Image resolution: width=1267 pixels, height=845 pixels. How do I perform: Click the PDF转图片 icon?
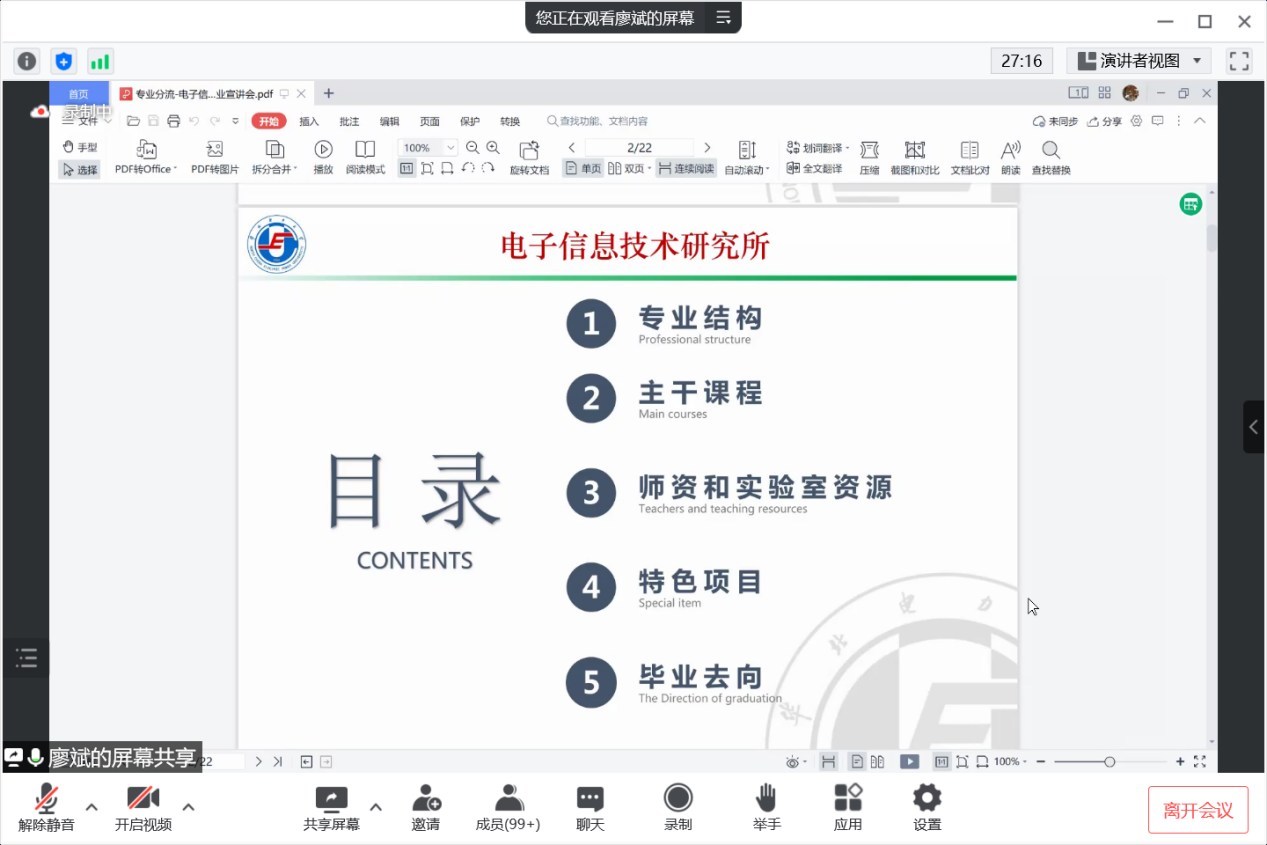214,150
